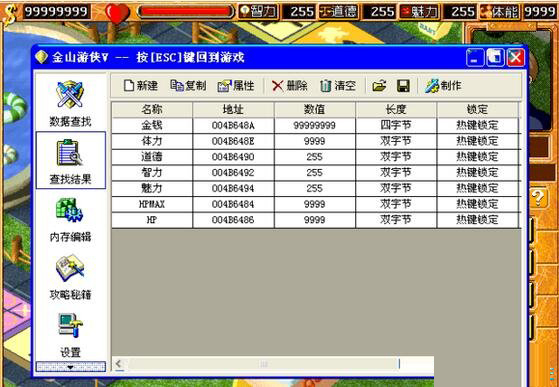The image size is (559, 387).
Task: Open the 数据查找 data search panel
Action: coord(70,103)
